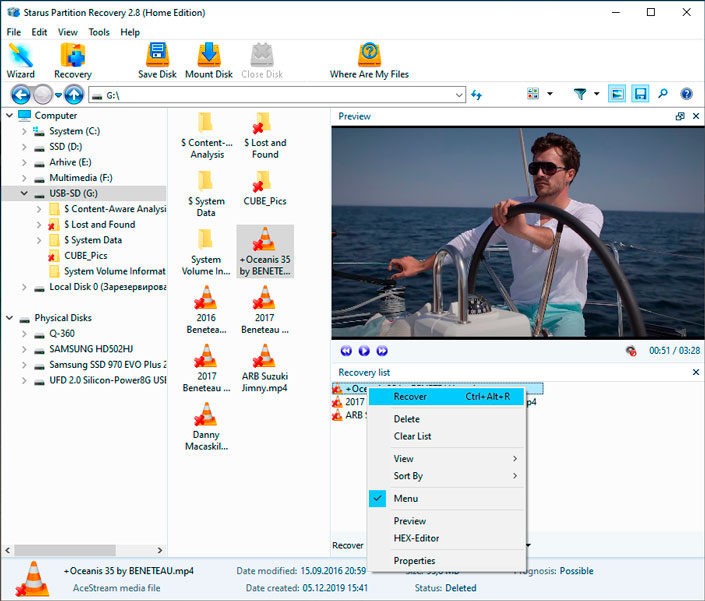Click the video preview frame
The height and width of the screenshot is (601, 705).
click(518, 233)
